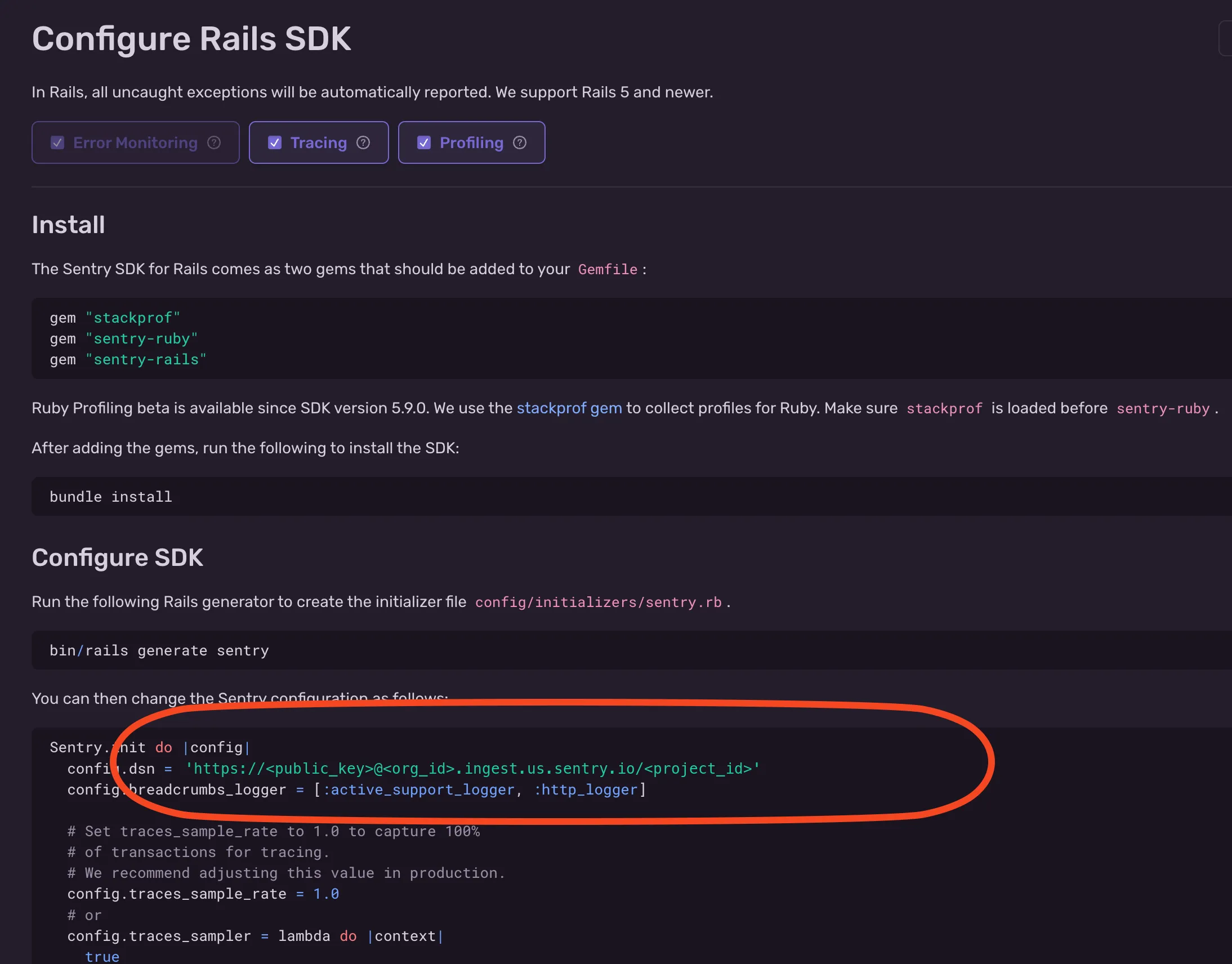Click the config.traces_sampler lambda line
Viewport: 1232px width, 964px height.
(x=256, y=936)
